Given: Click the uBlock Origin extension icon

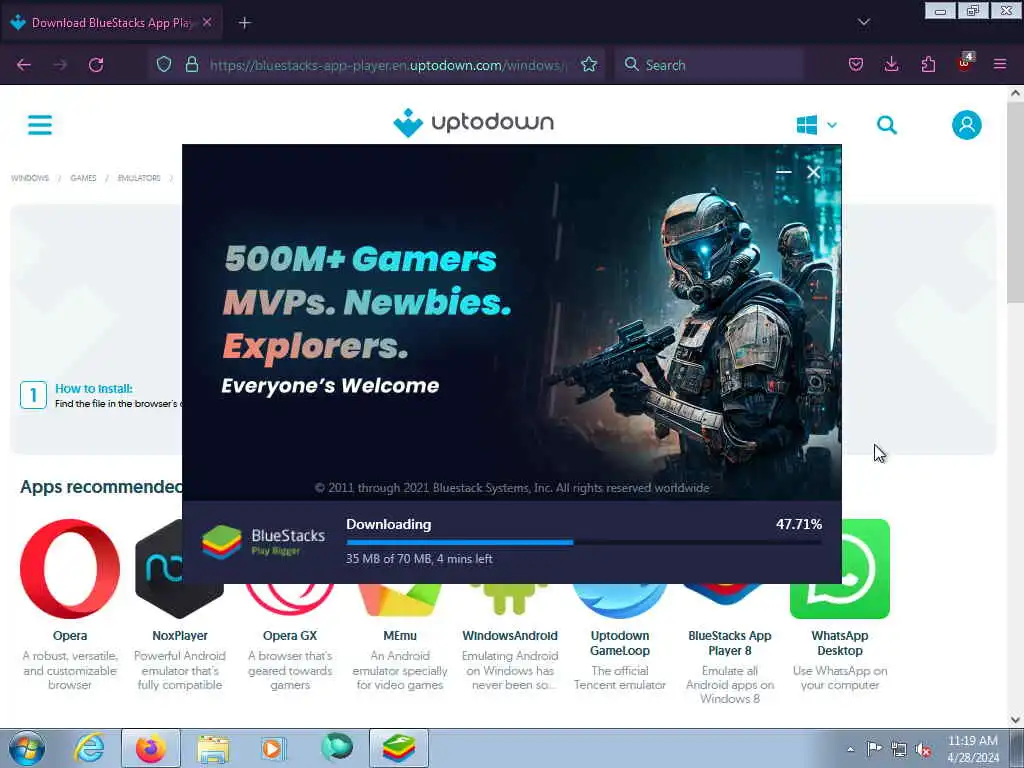Looking at the screenshot, I should point(965,63).
